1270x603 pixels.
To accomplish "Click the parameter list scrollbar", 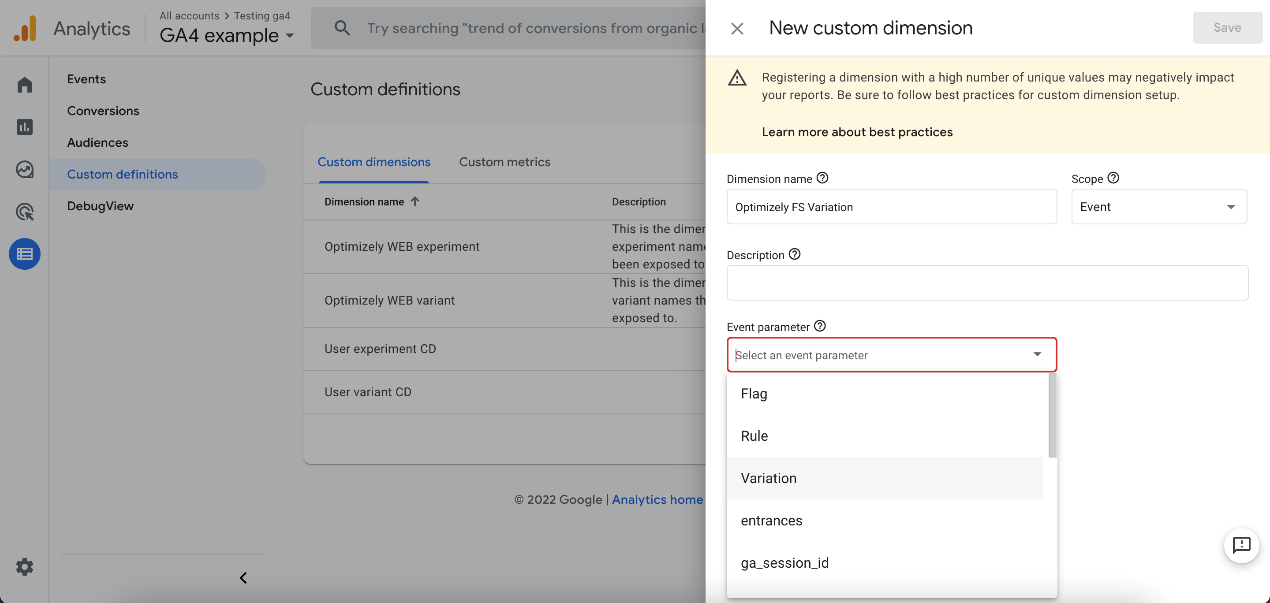I will click(1052, 416).
